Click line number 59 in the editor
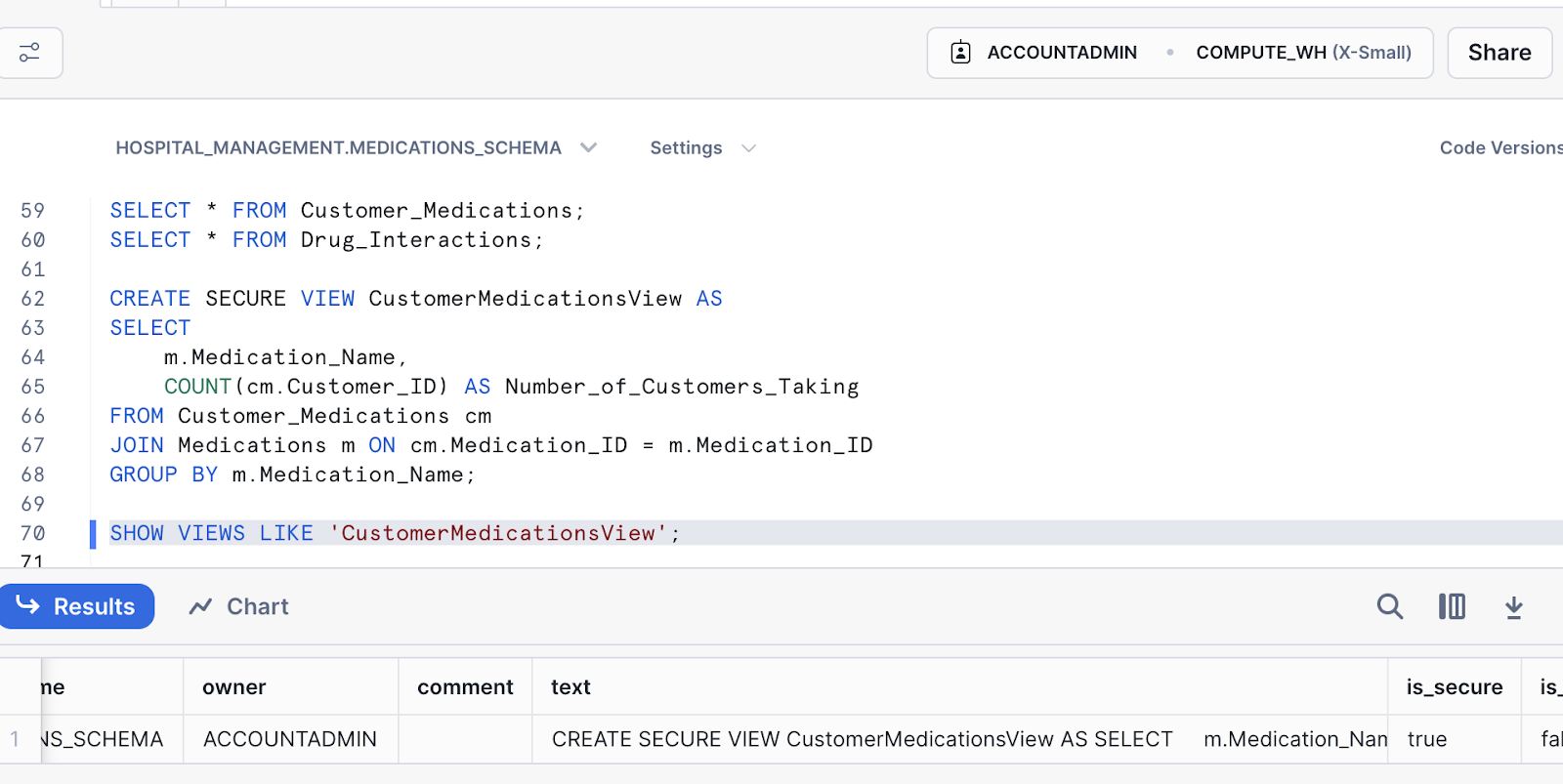Viewport: 1563px width, 784px height. coord(33,211)
